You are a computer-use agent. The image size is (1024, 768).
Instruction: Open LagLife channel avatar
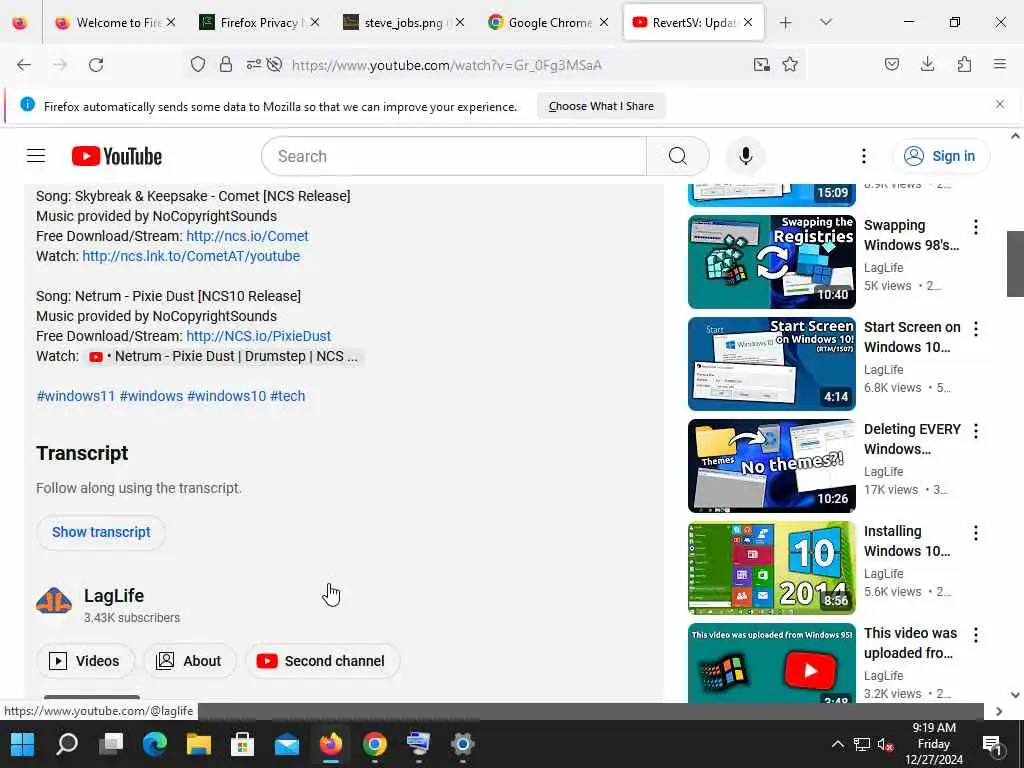coord(54,601)
